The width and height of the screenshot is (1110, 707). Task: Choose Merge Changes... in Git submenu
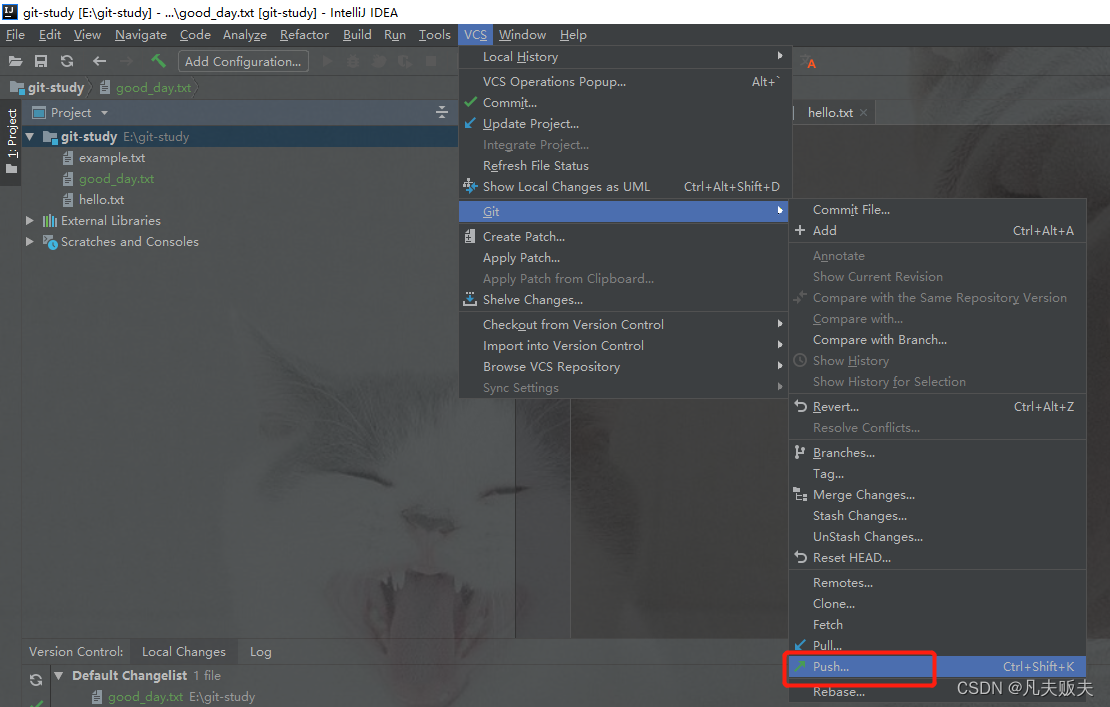tap(938, 495)
